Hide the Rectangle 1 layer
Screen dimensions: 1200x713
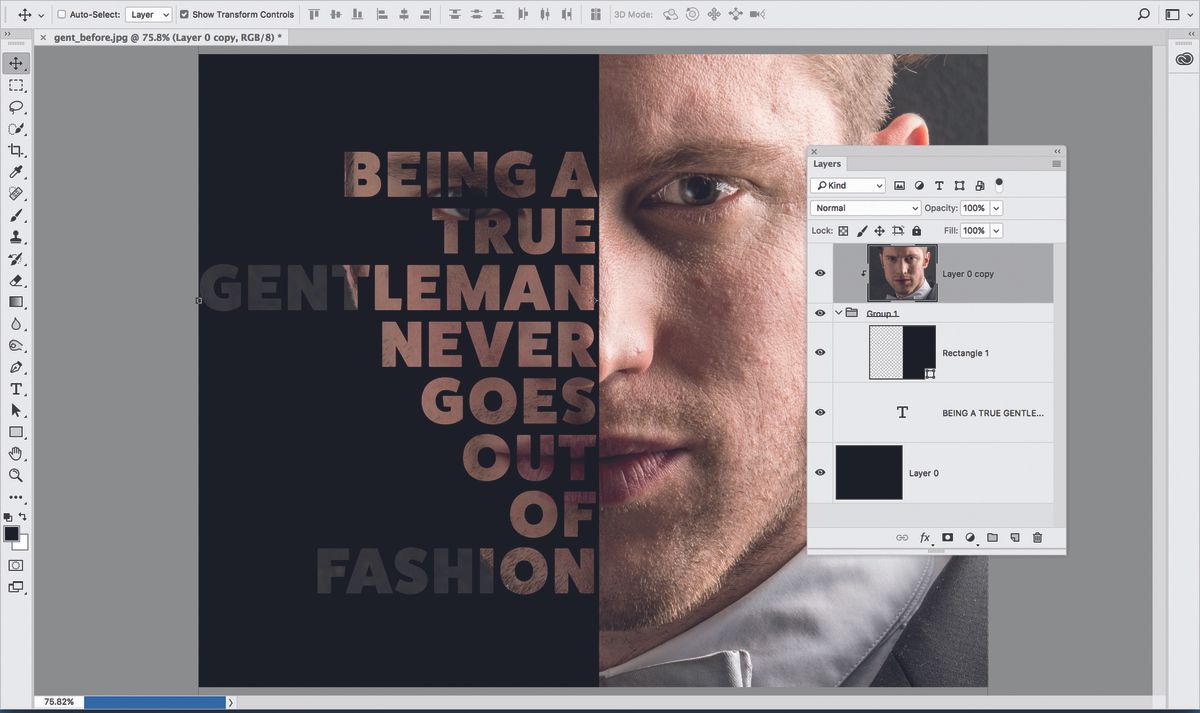point(820,352)
